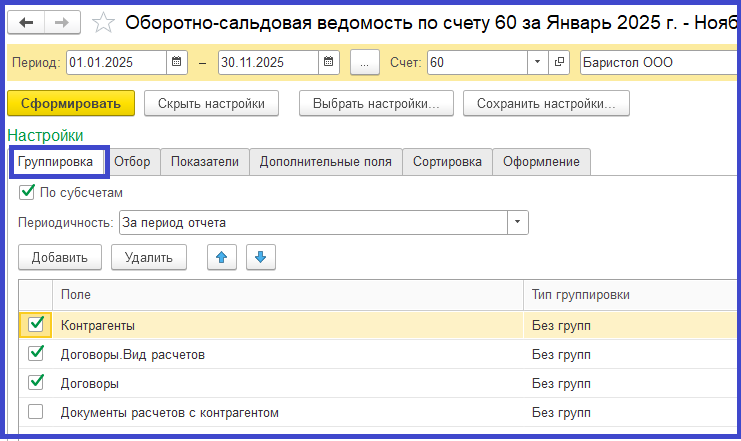Uncheck the 'Договоры.Вид расчетов' checkbox
This screenshot has width=741, height=441.
pos(36,354)
